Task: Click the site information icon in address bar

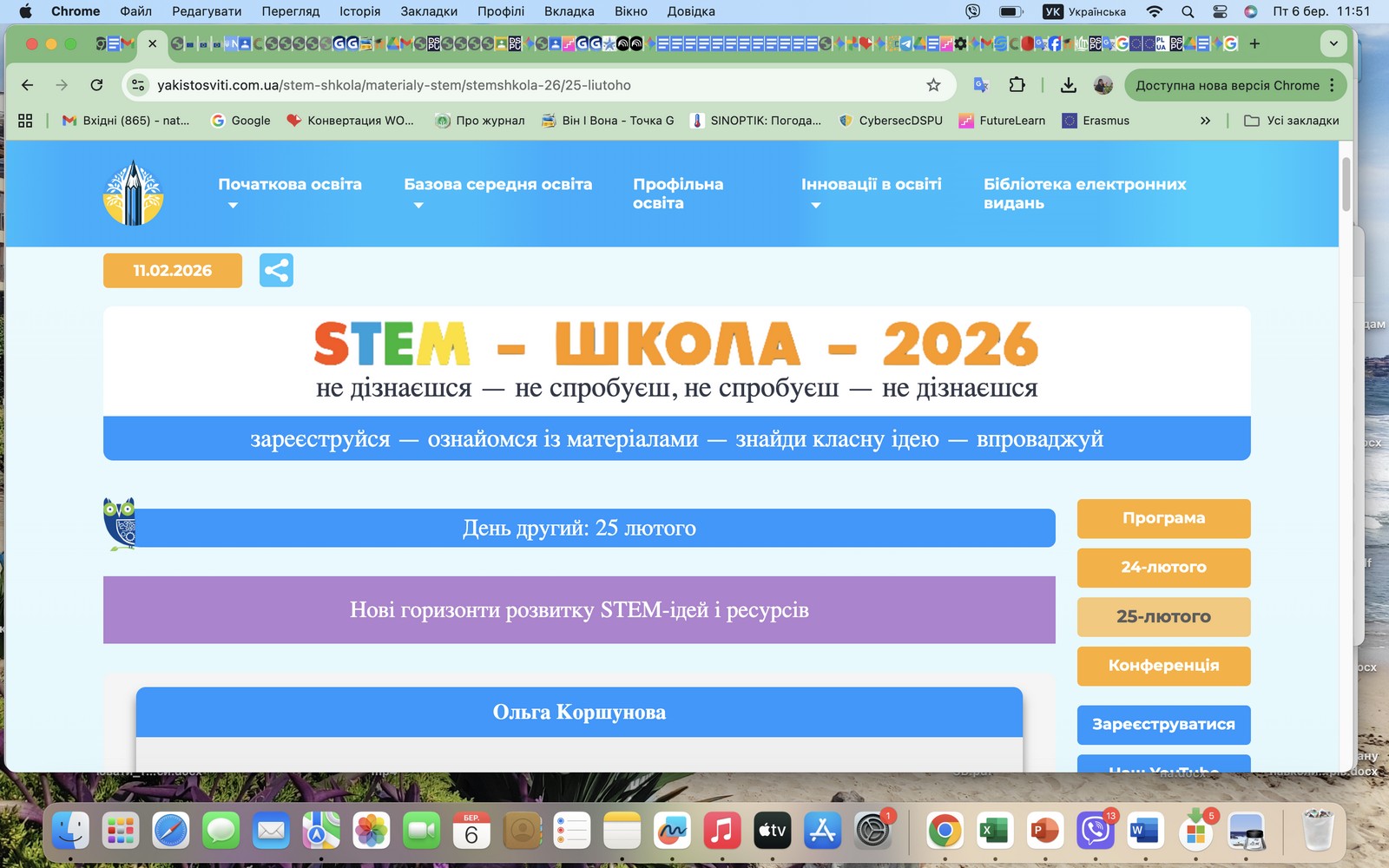Action: (x=137, y=85)
